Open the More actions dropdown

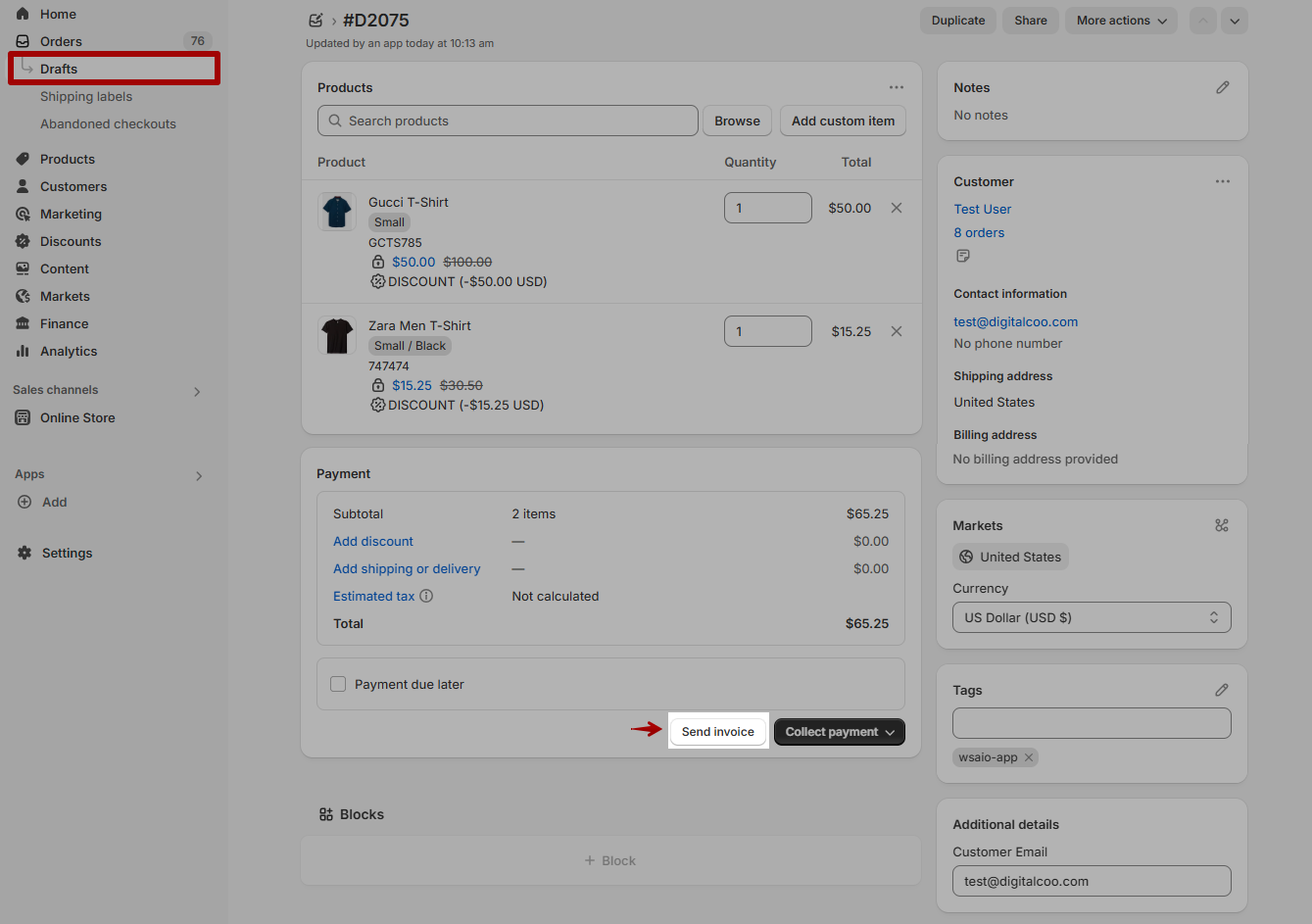1121,21
